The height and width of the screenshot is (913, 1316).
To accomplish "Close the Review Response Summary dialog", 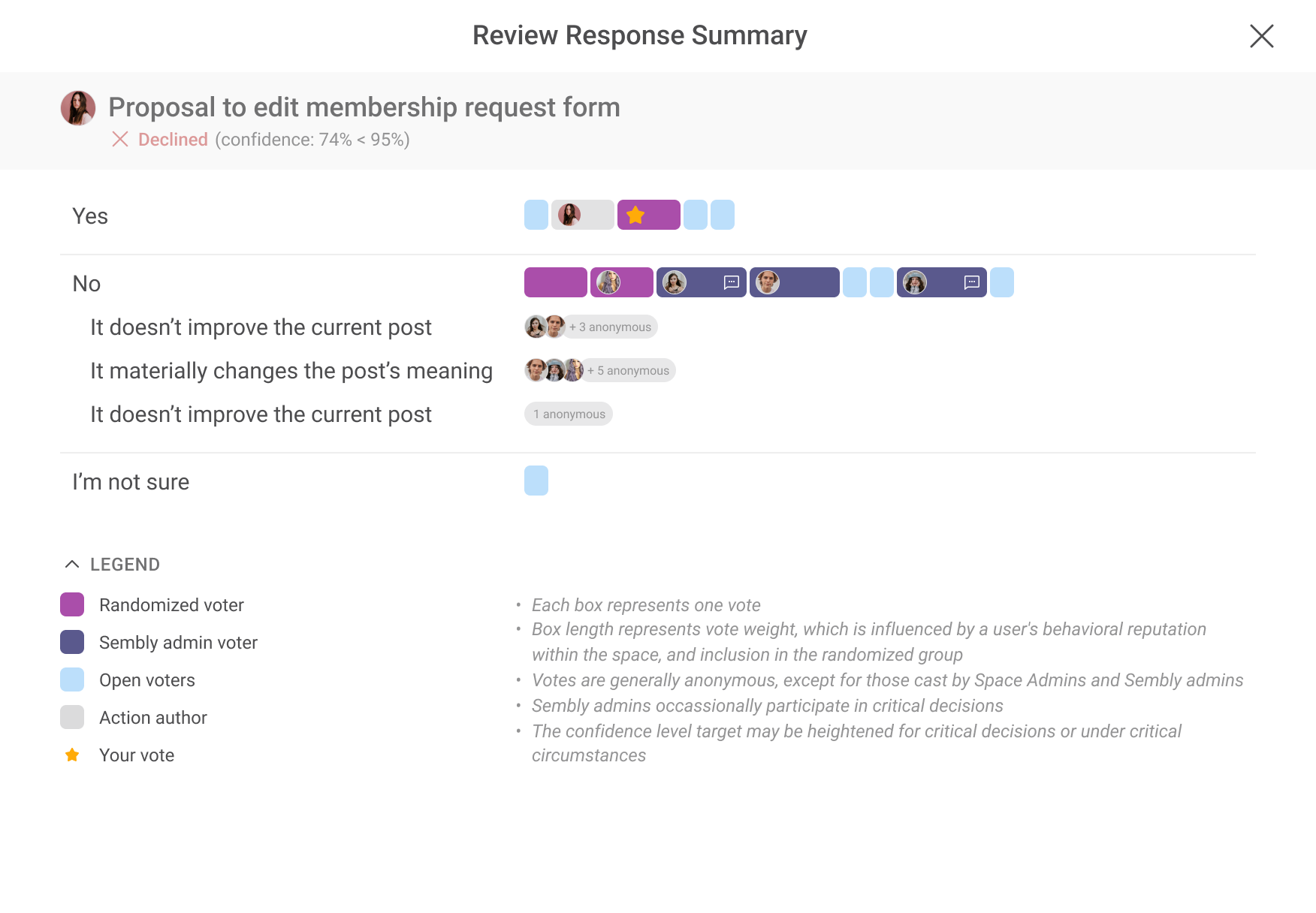I will 1261,36.
